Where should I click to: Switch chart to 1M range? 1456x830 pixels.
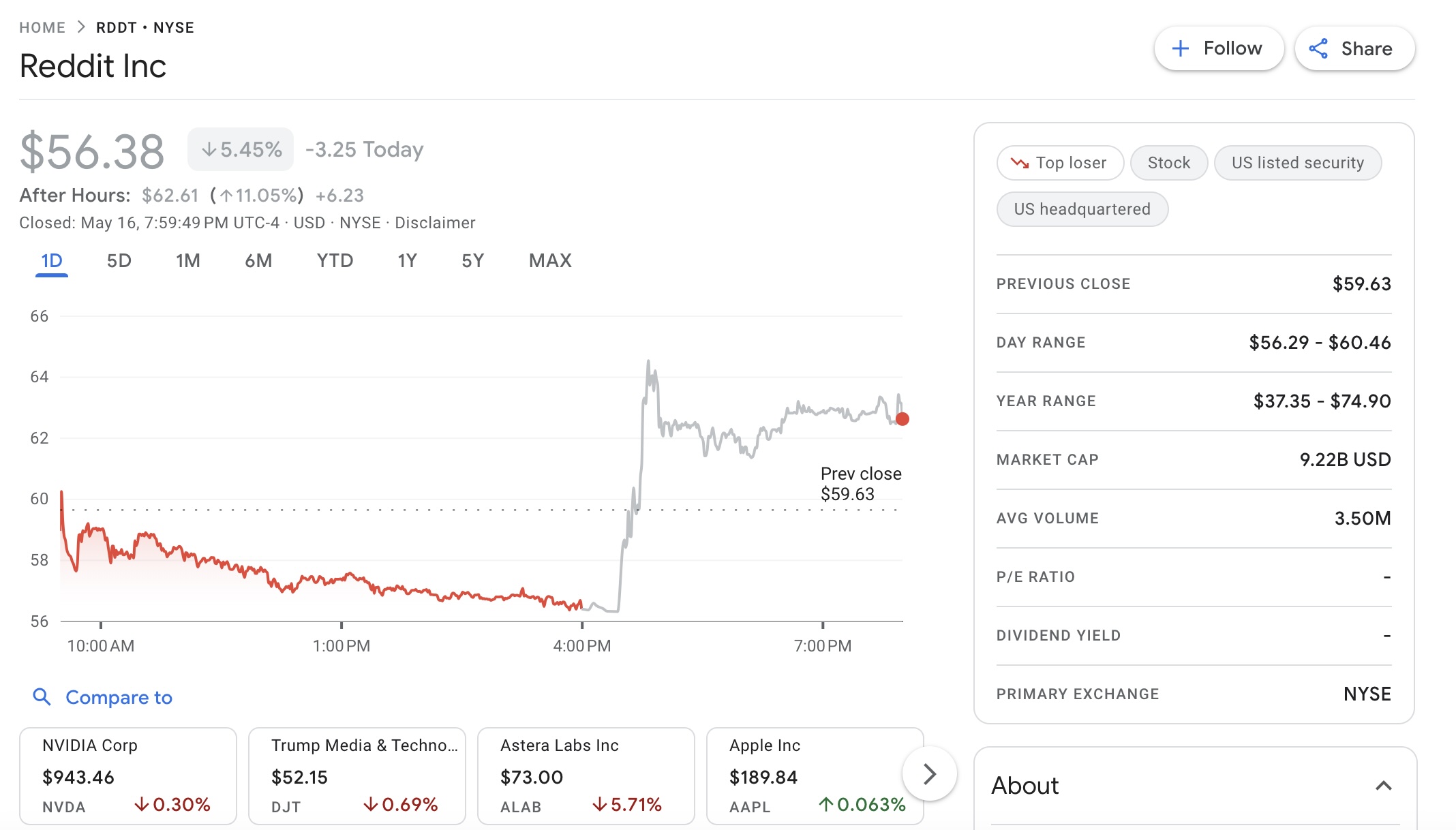coord(188,261)
